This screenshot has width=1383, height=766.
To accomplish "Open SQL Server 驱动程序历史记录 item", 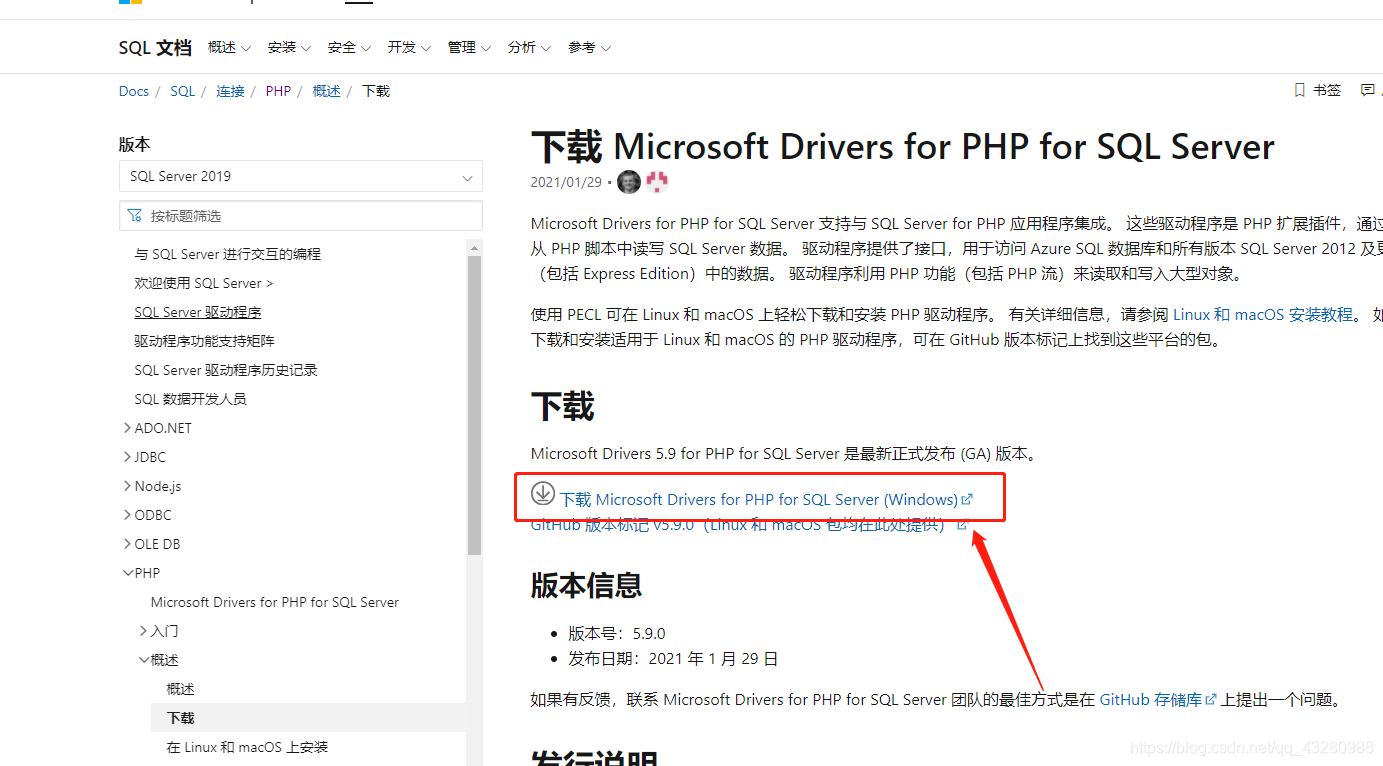I will [226, 370].
